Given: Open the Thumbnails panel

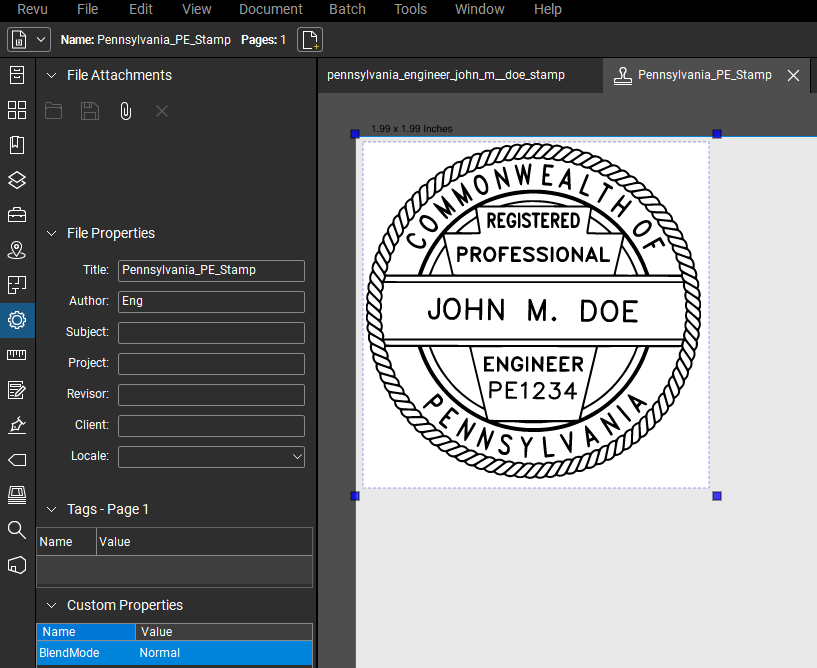Looking at the screenshot, I should 16,110.
